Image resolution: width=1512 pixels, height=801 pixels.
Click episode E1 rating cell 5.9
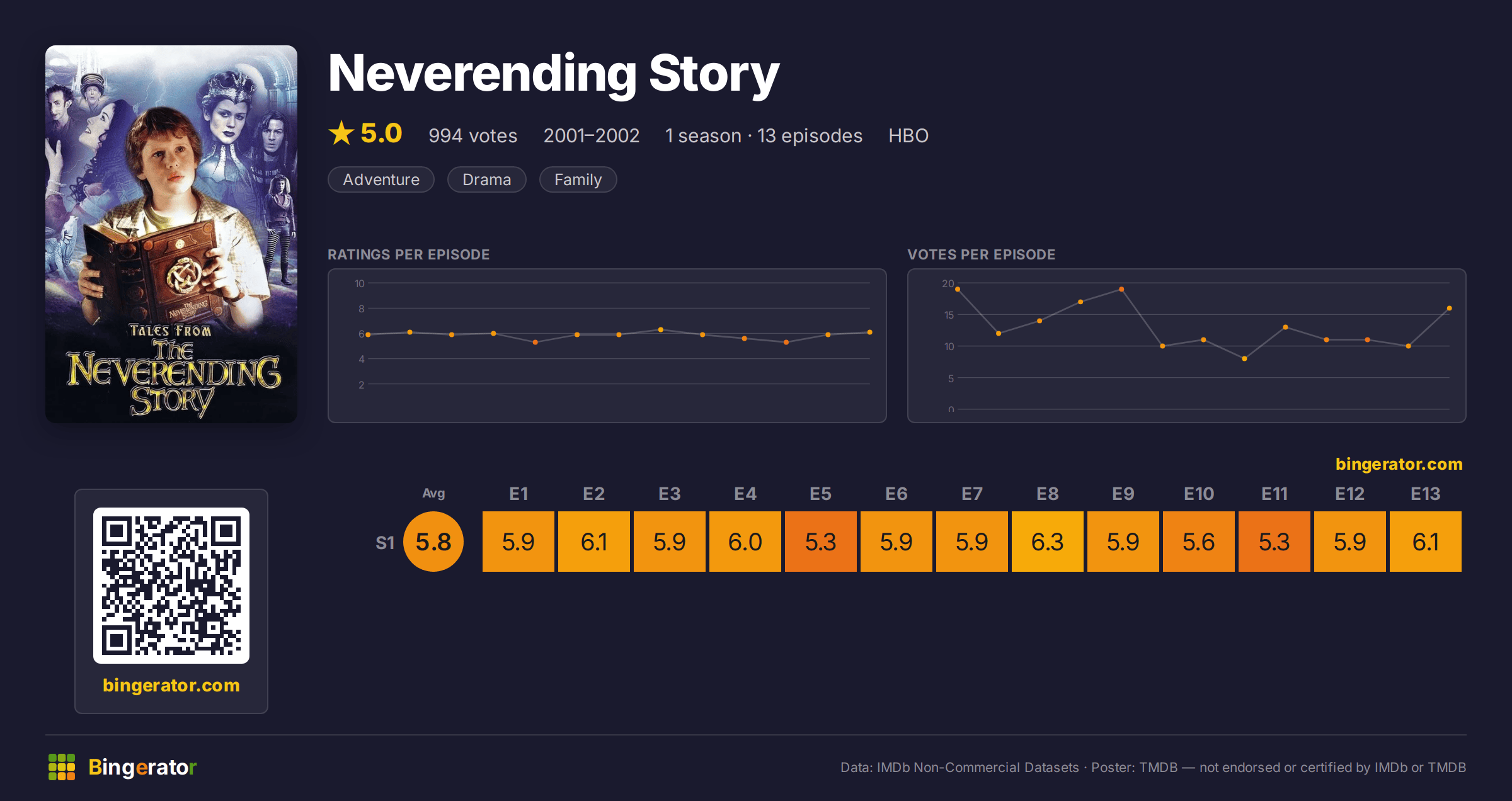click(x=518, y=542)
